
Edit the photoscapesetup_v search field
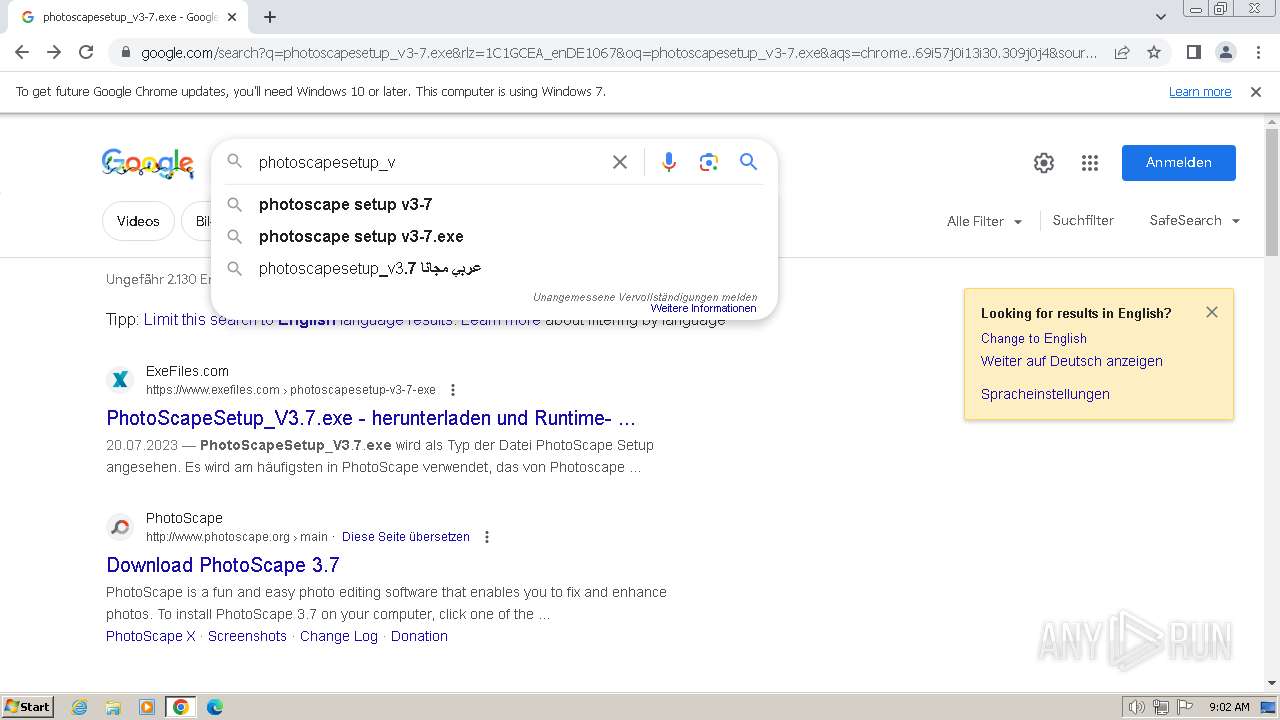click(428, 162)
